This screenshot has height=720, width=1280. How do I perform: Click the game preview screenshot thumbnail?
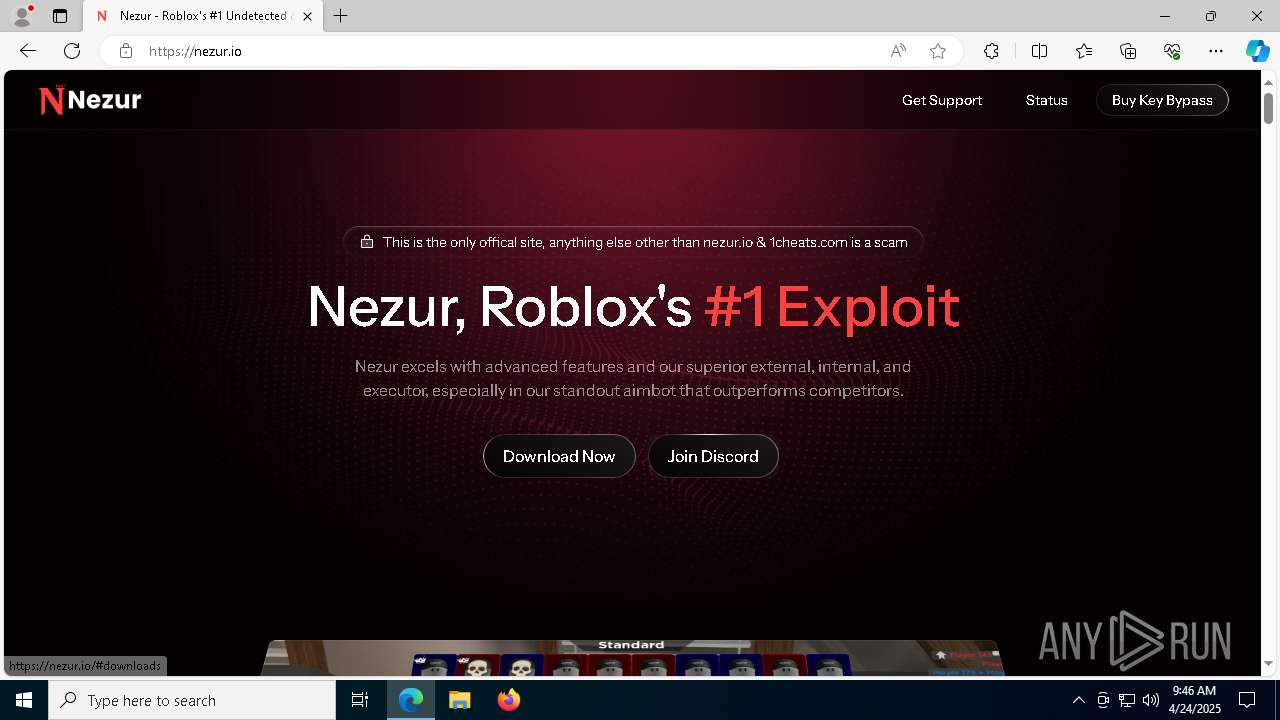[633, 658]
